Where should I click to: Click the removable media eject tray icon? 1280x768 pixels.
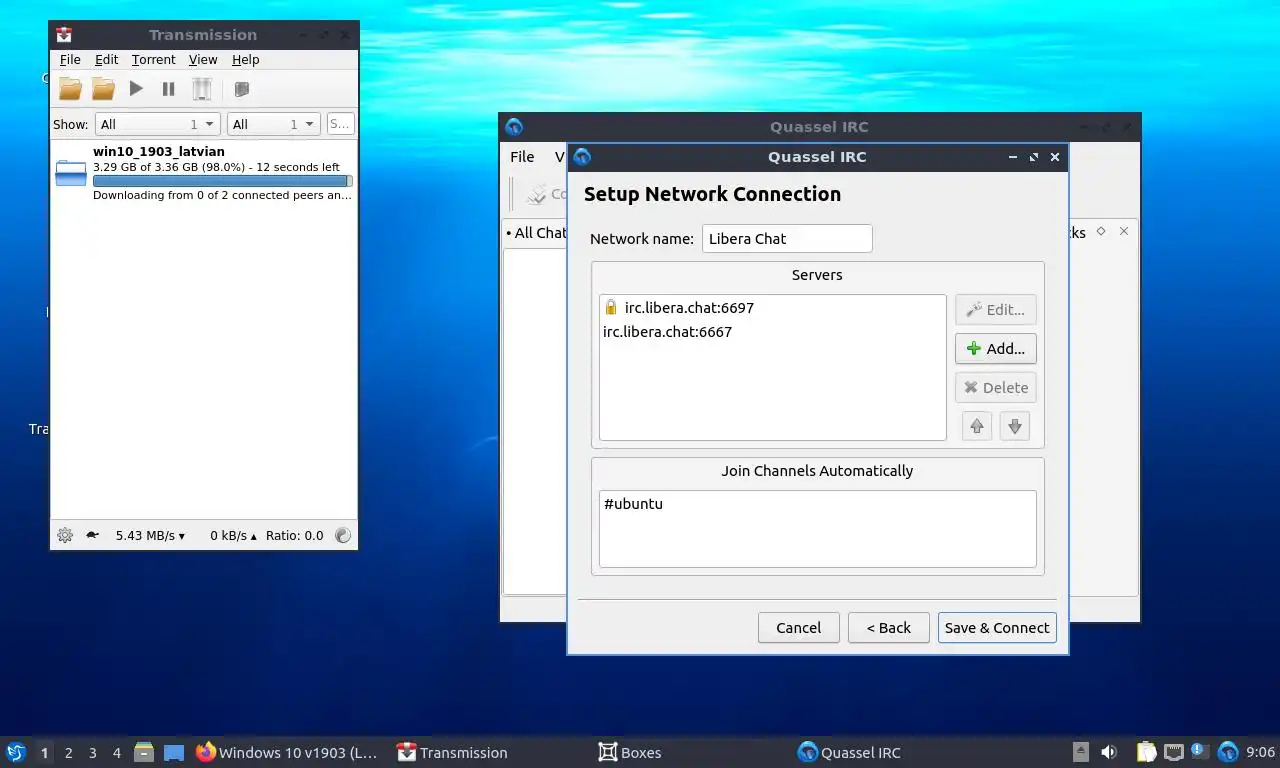pyautogui.click(x=1081, y=752)
